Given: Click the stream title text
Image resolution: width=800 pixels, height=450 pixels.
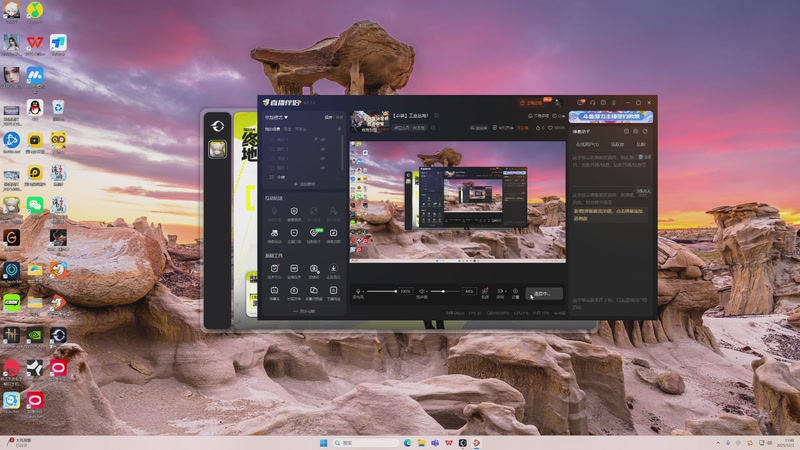Looking at the screenshot, I should point(410,116).
